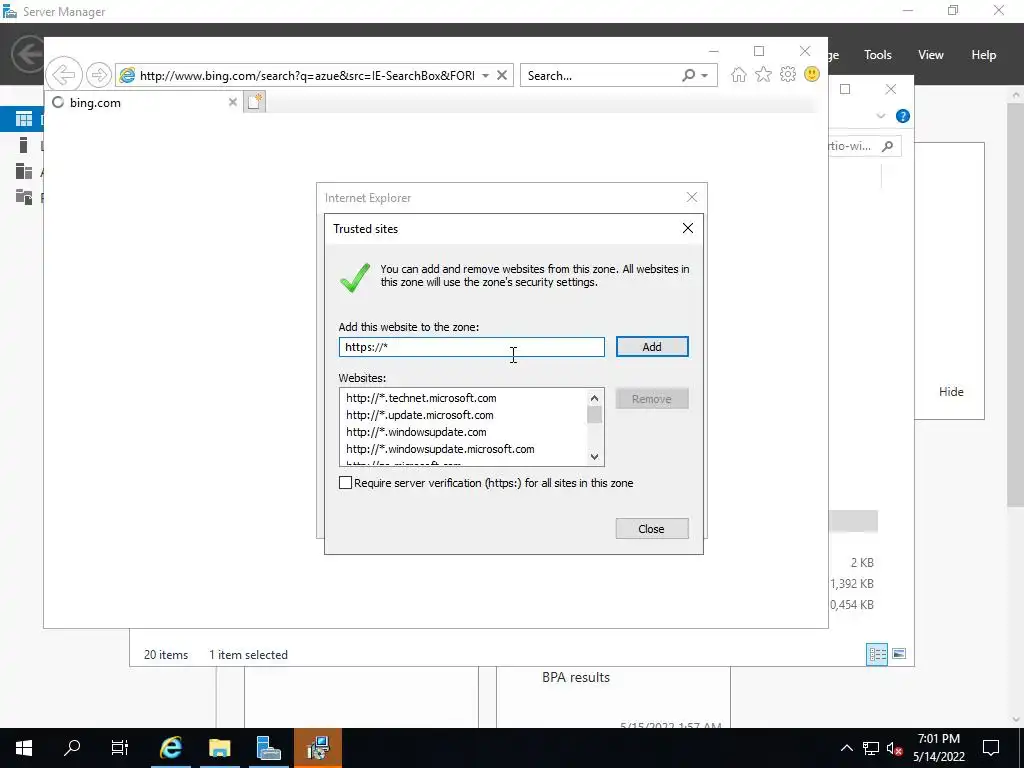Stop page loading with address bar X
Image resolution: width=1024 pixels, height=768 pixels.
[x=502, y=76]
